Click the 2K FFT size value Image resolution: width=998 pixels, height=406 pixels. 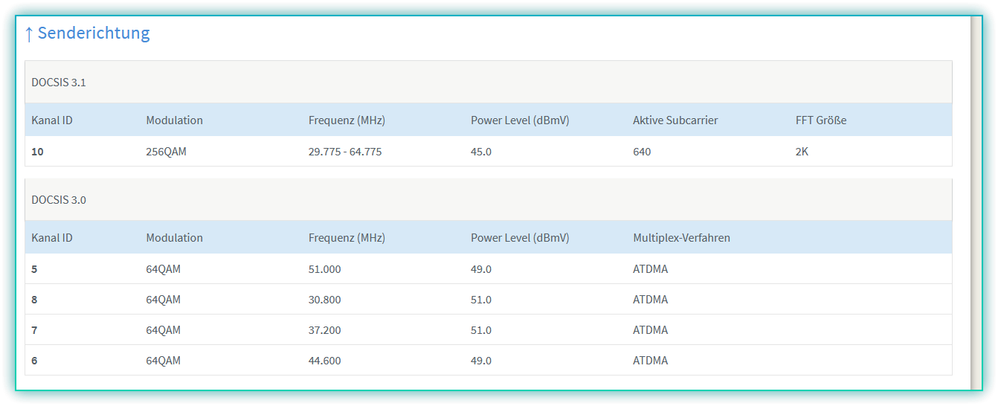pos(804,151)
